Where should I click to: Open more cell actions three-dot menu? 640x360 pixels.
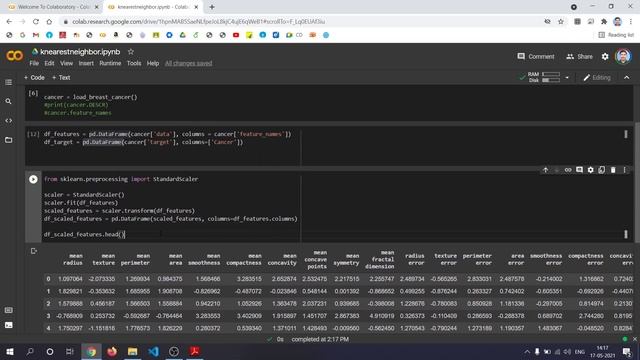[624, 170]
